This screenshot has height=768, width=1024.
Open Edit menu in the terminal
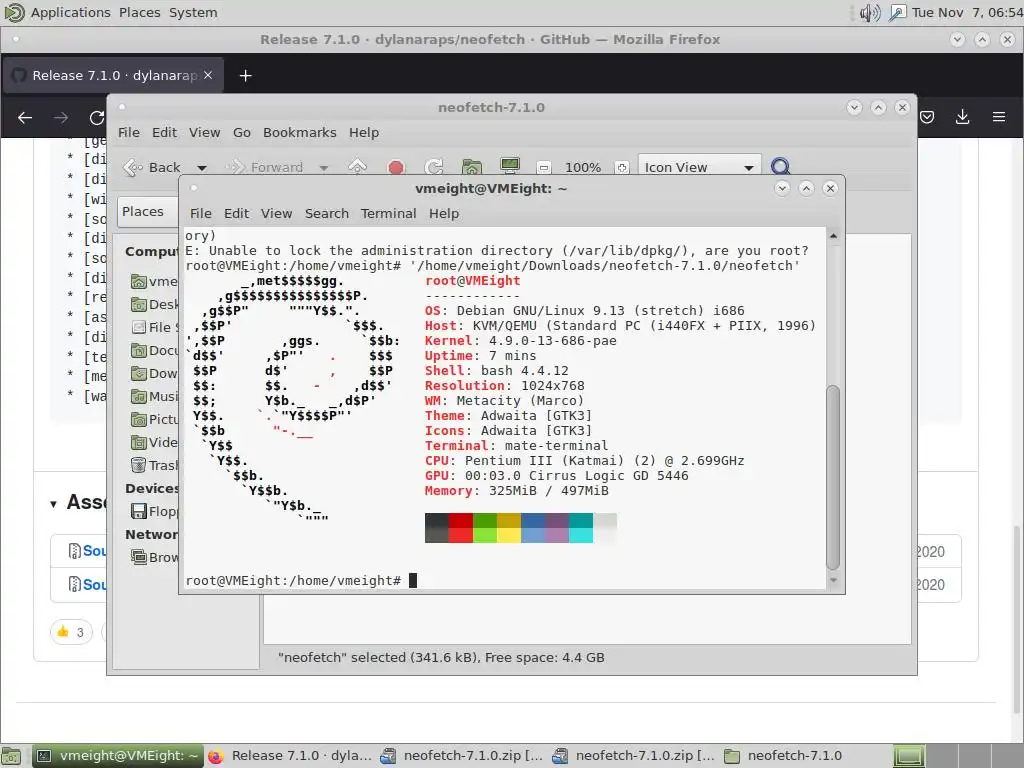(x=236, y=214)
